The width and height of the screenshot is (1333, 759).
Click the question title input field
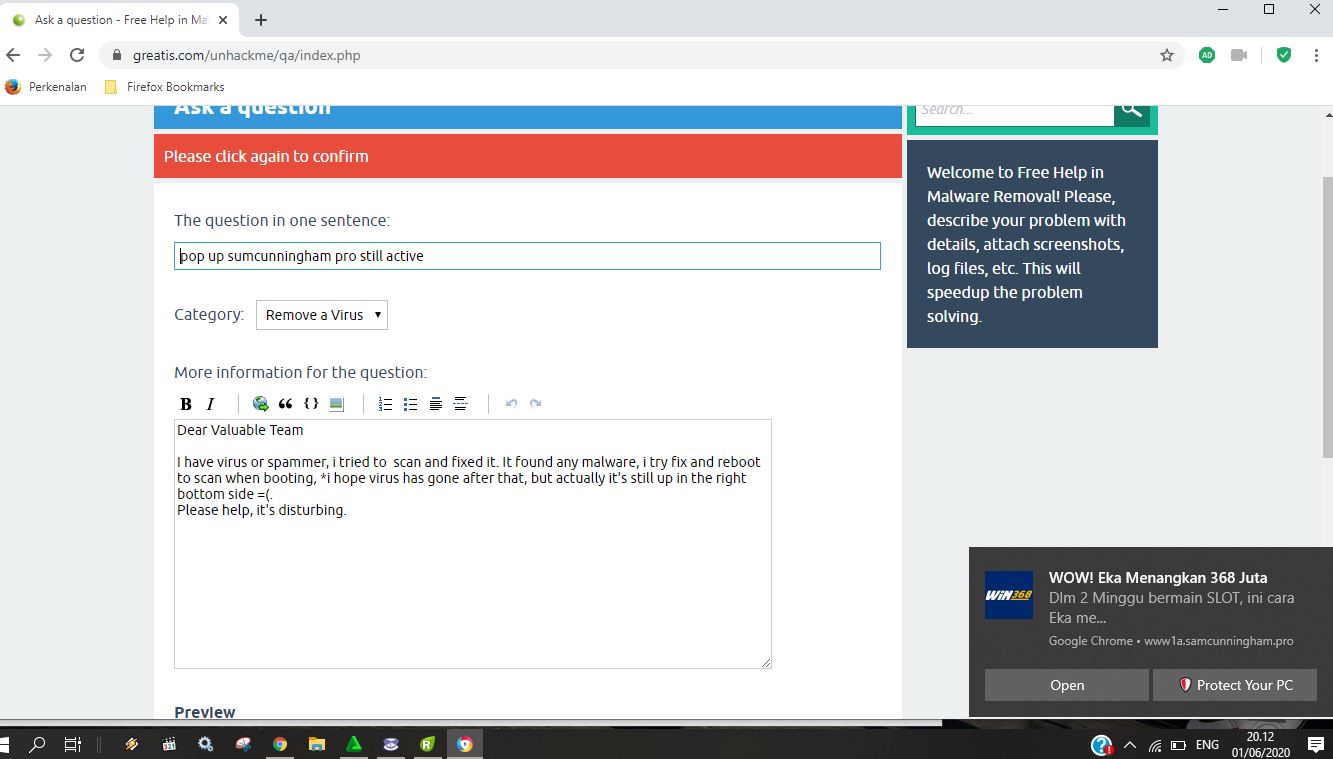[x=527, y=256]
